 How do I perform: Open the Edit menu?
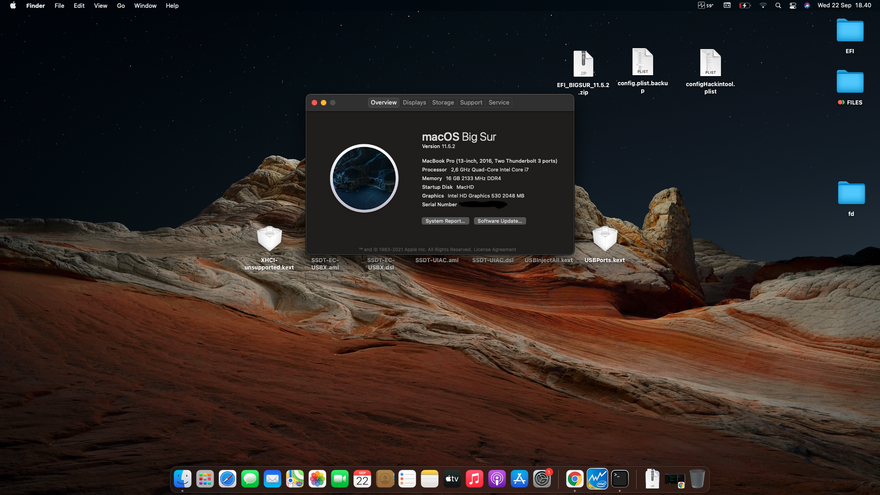coord(79,6)
